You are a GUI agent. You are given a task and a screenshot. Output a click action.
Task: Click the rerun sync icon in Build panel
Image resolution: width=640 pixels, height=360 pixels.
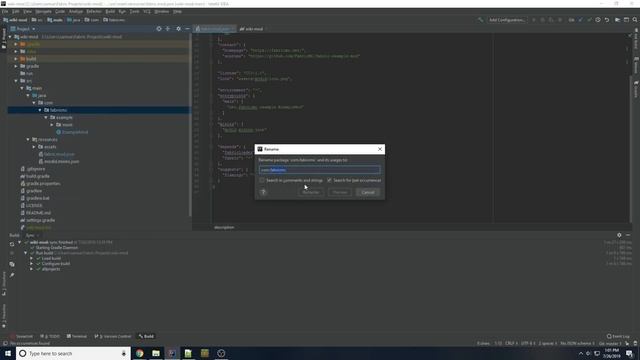12,244
